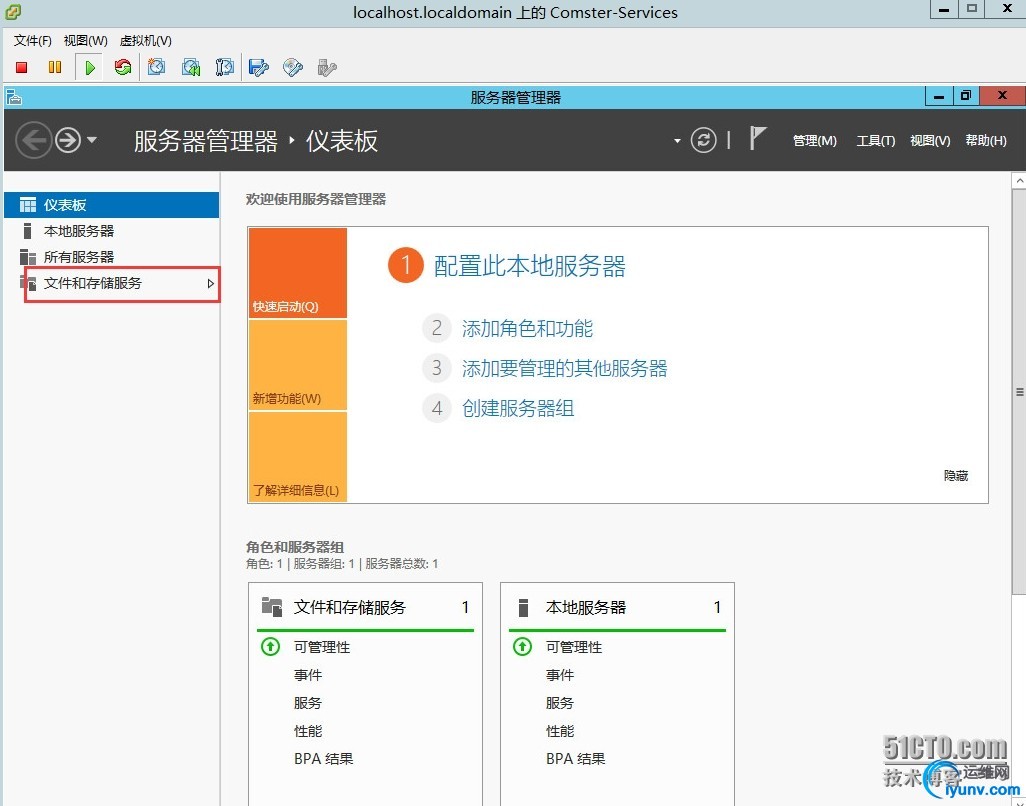This screenshot has width=1026, height=806.
Task: Click the Revert to Snapshot toolbar icon
Action: tap(191, 67)
